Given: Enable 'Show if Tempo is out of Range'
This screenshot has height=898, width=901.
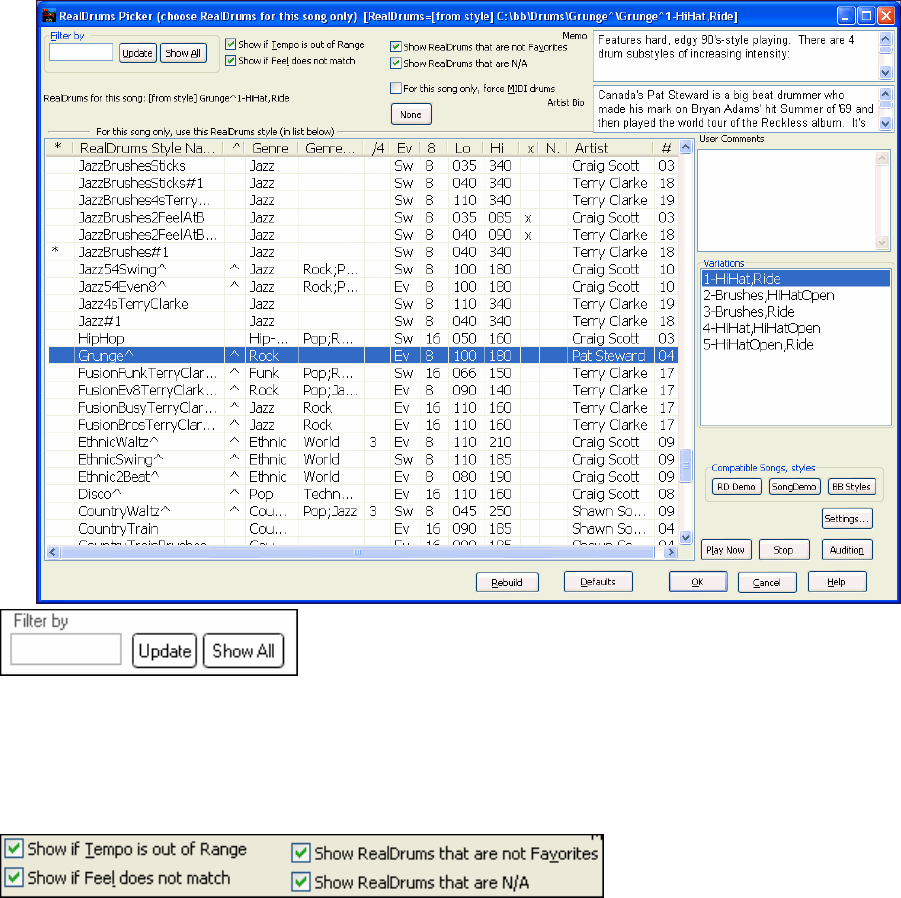Looking at the screenshot, I should pos(231,45).
